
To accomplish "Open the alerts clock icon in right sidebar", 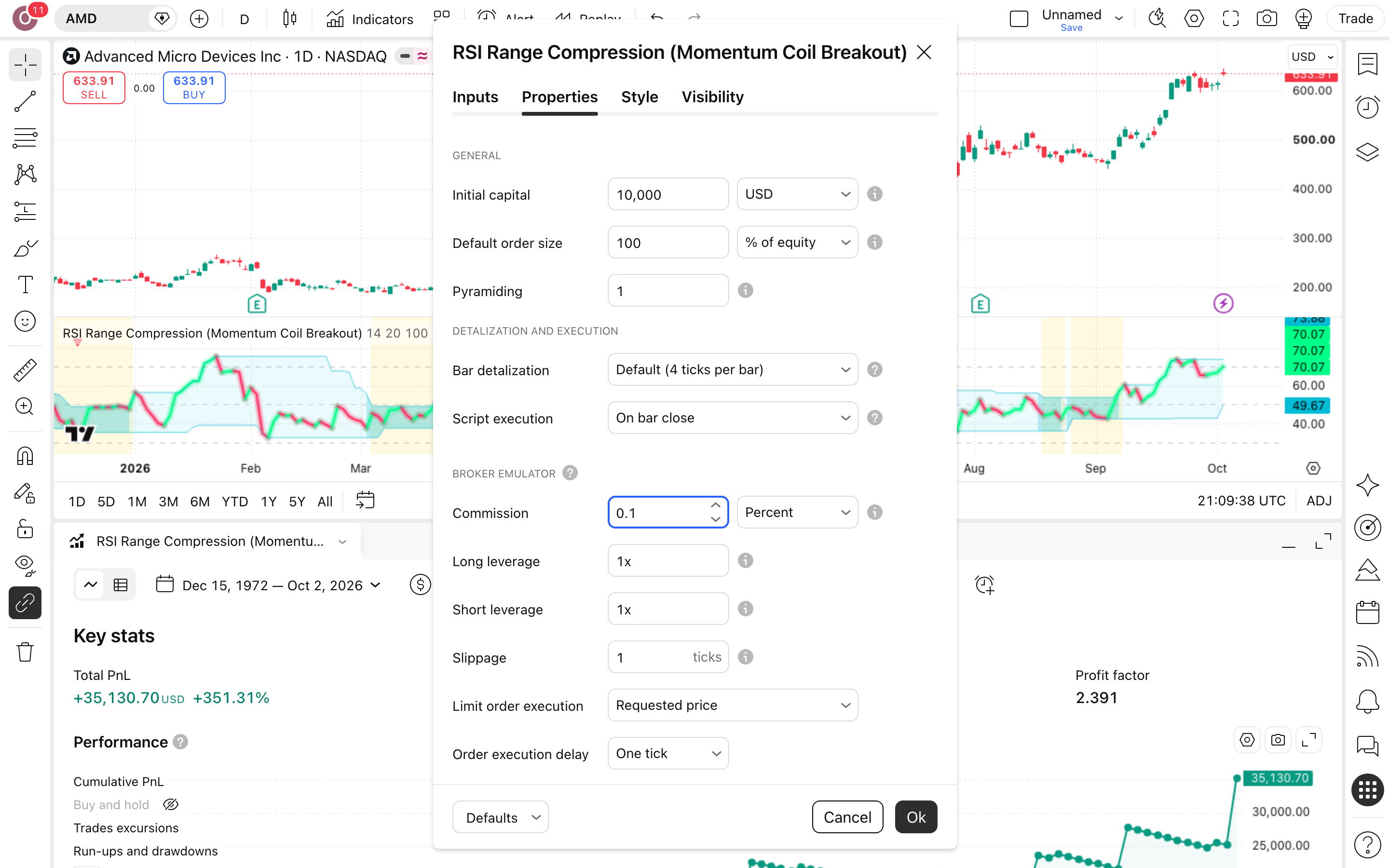I will (x=1368, y=107).
